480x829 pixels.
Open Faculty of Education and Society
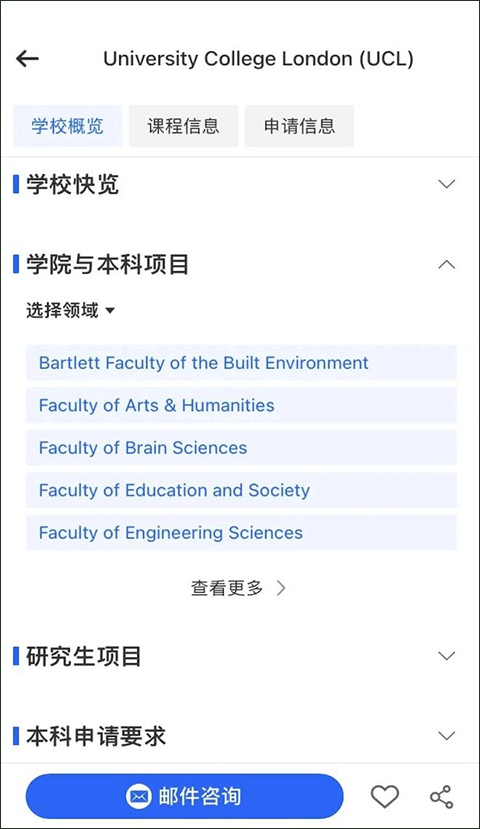click(241, 490)
